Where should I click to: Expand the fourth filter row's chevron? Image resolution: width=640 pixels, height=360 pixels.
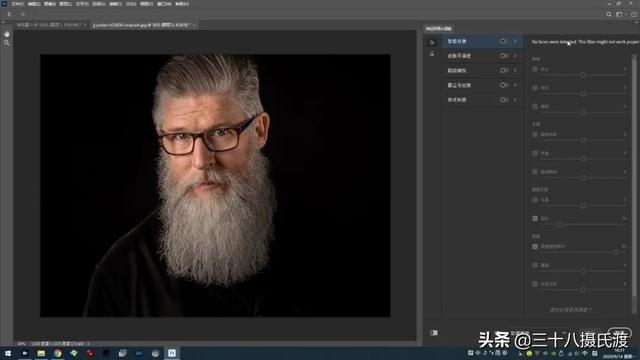515,85
